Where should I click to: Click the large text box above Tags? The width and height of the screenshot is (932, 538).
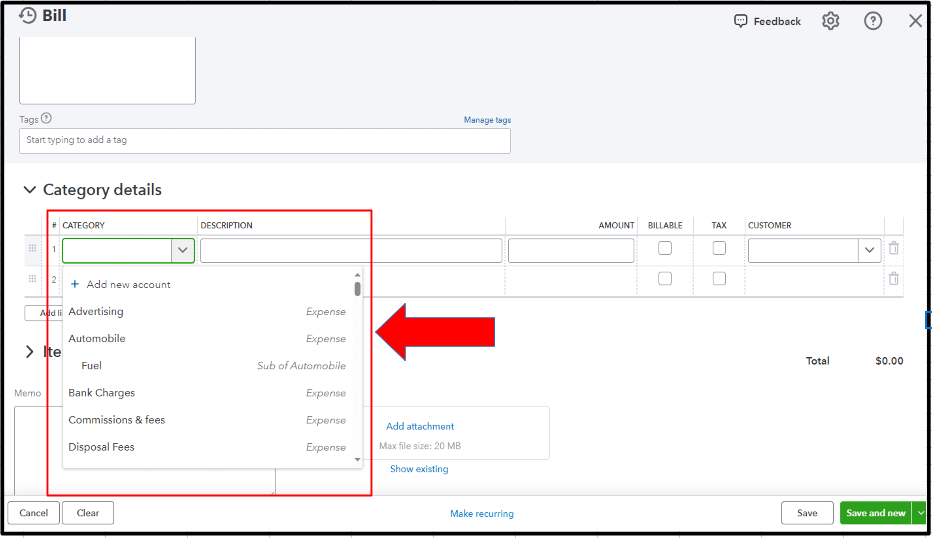tap(107, 70)
